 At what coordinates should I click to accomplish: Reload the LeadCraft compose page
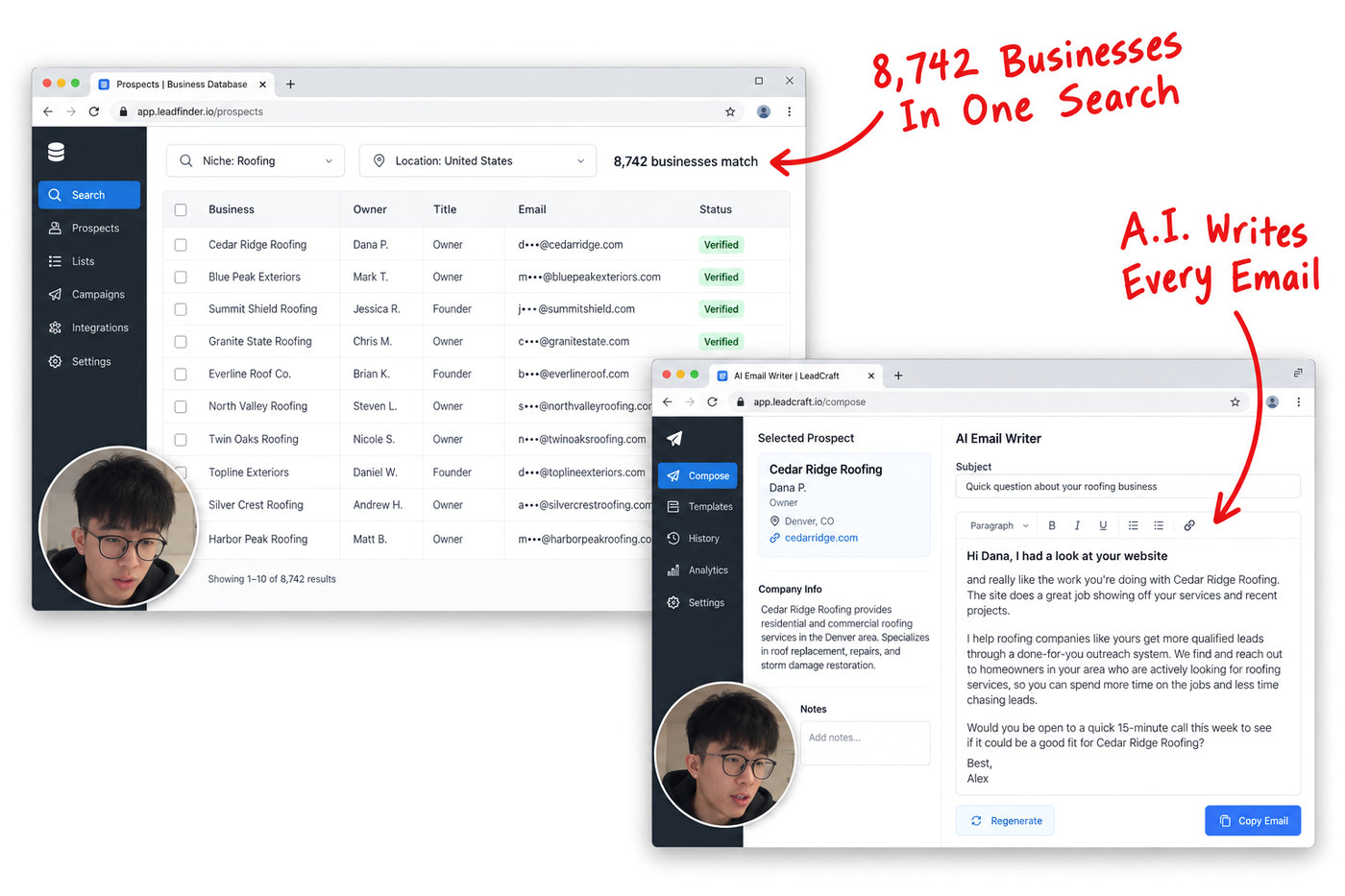[713, 402]
